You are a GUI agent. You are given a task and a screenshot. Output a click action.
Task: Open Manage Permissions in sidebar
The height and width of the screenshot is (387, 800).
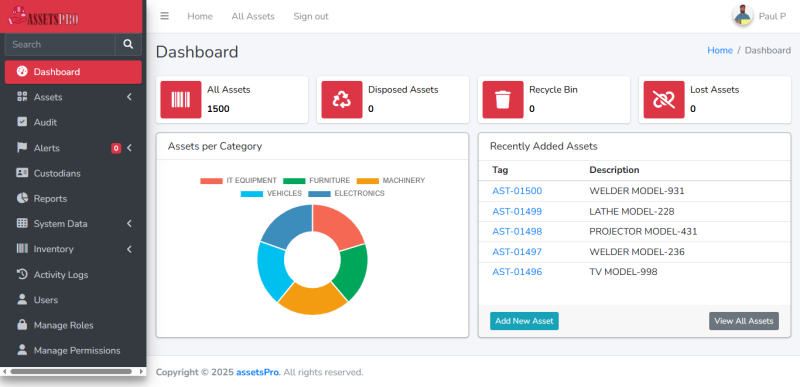pyautogui.click(x=73, y=350)
